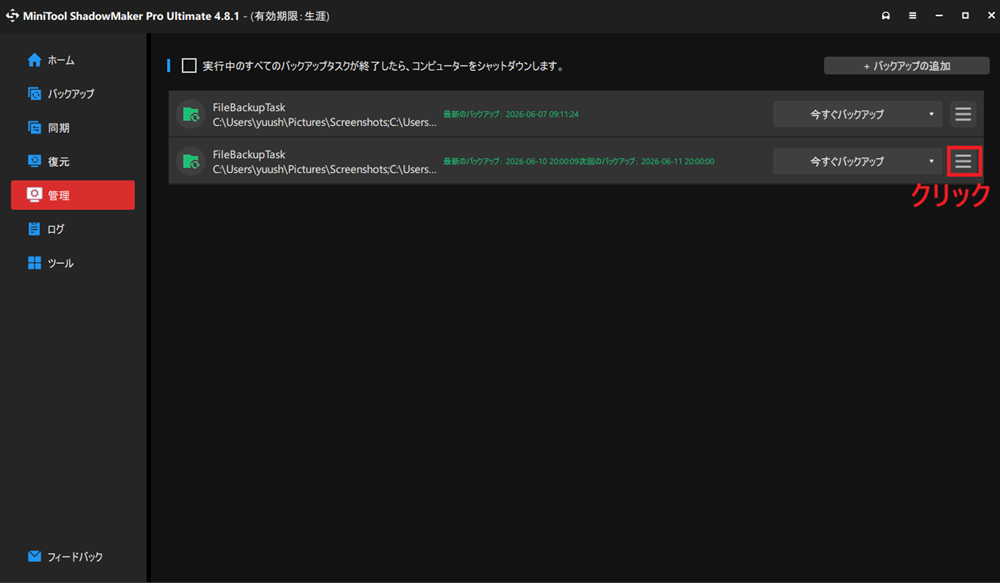Click the log document icon beside ログ
1000x583 pixels.
click(x=34, y=229)
